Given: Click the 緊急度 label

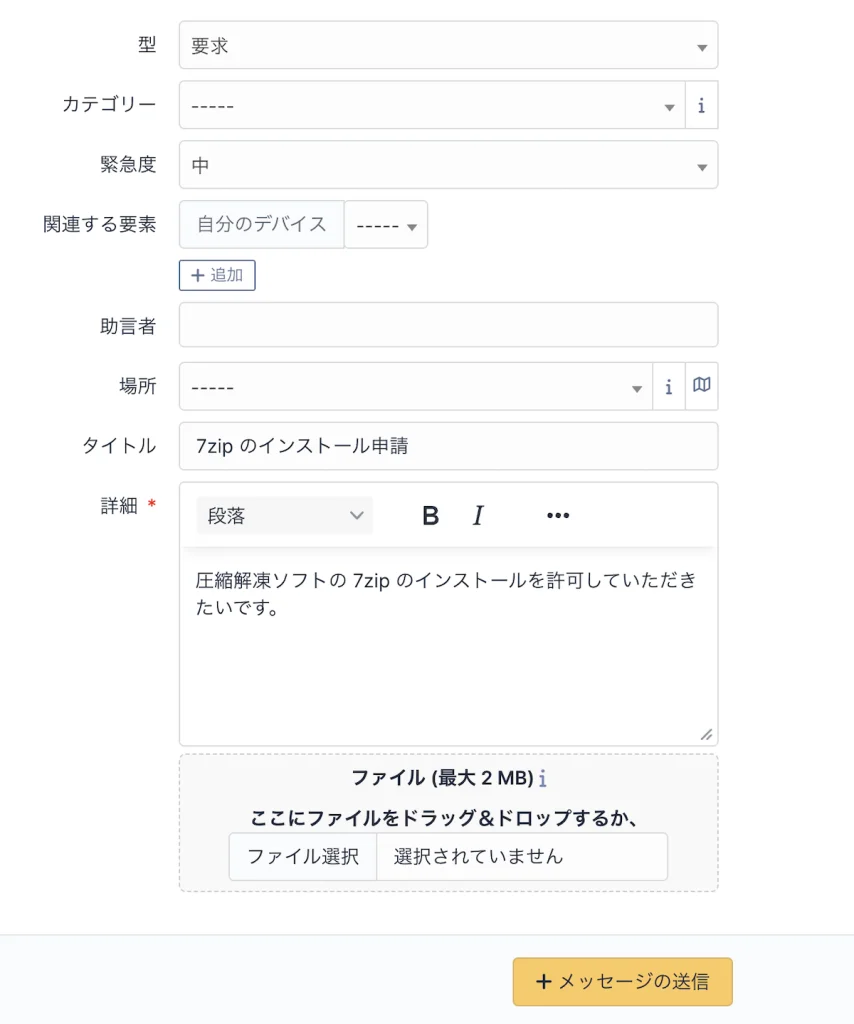Looking at the screenshot, I should tap(128, 165).
